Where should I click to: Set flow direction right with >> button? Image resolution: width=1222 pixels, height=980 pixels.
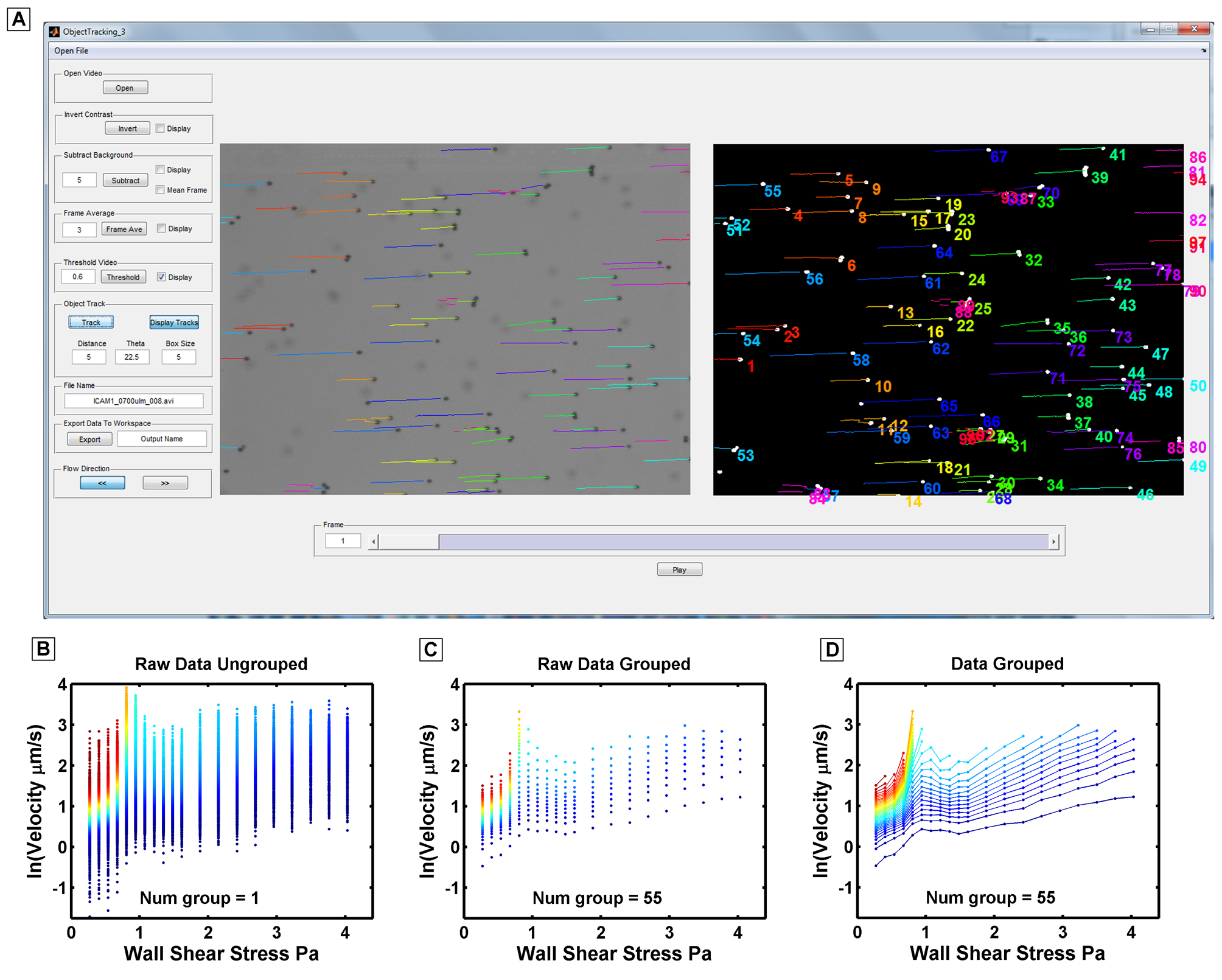pyautogui.click(x=165, y=483)
